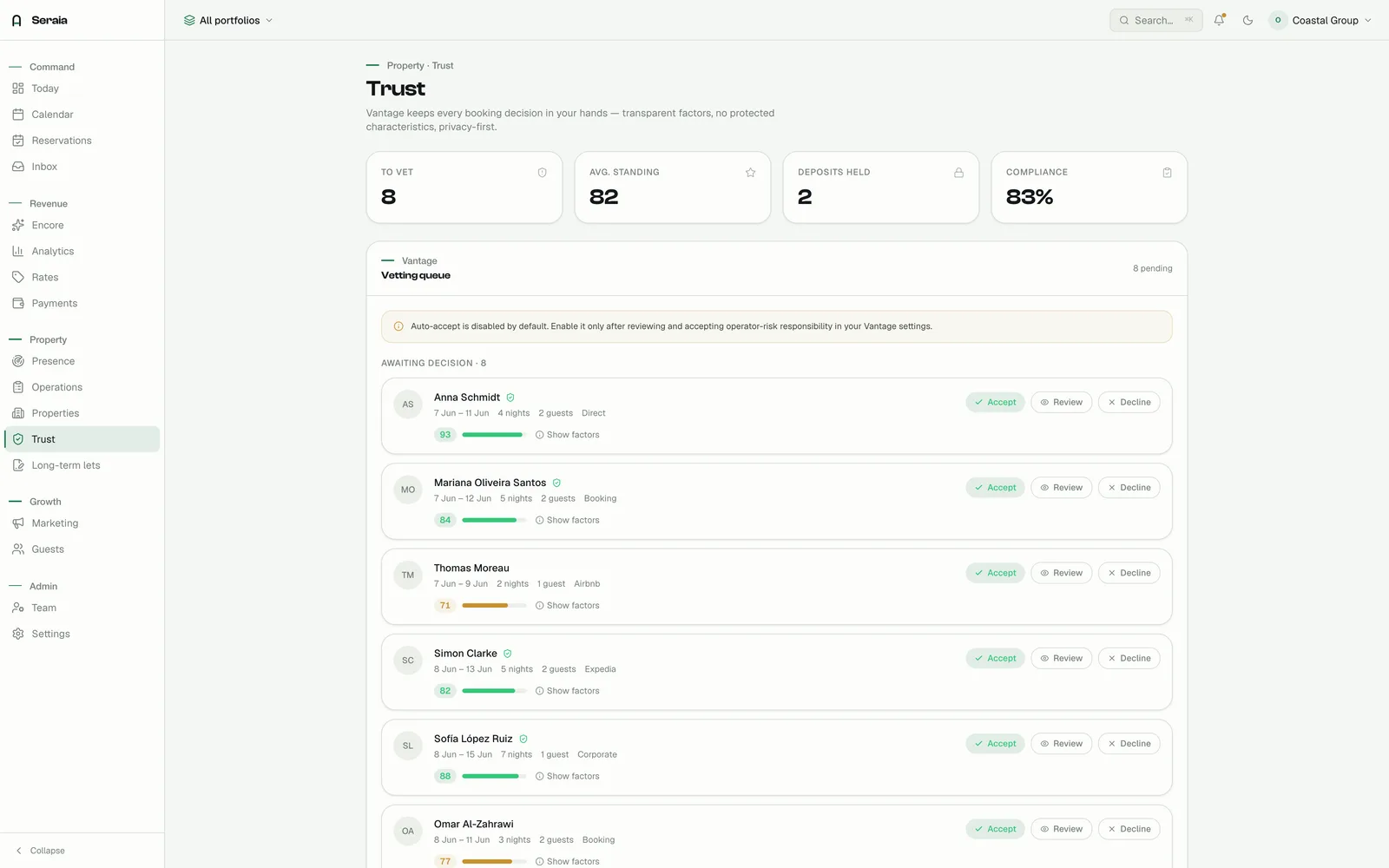The image size is (1389, 868).
Task: Collapse the sidebar
Action: (41, 851)
